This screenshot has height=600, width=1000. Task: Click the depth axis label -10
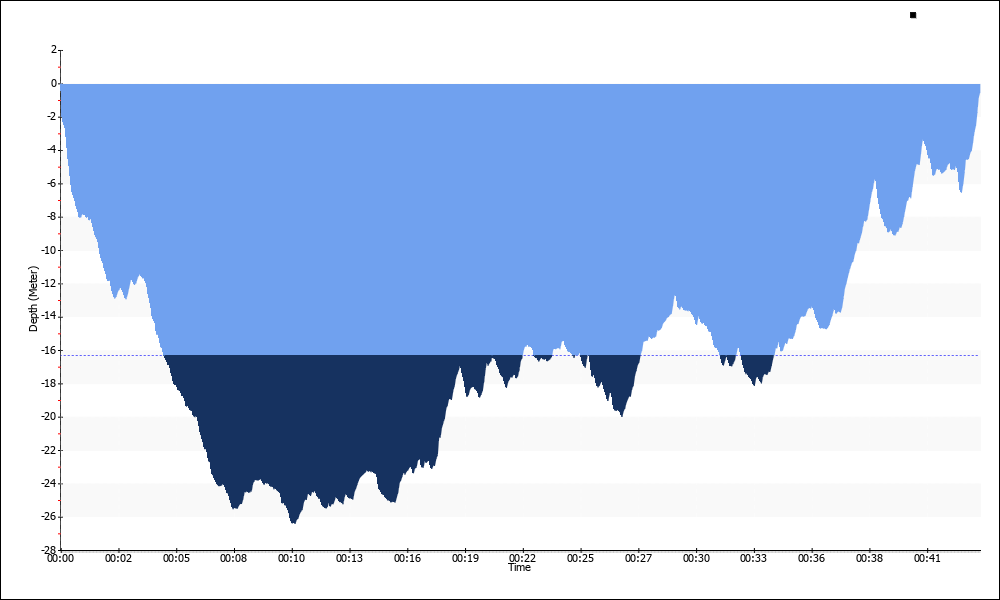click(49, 250)
